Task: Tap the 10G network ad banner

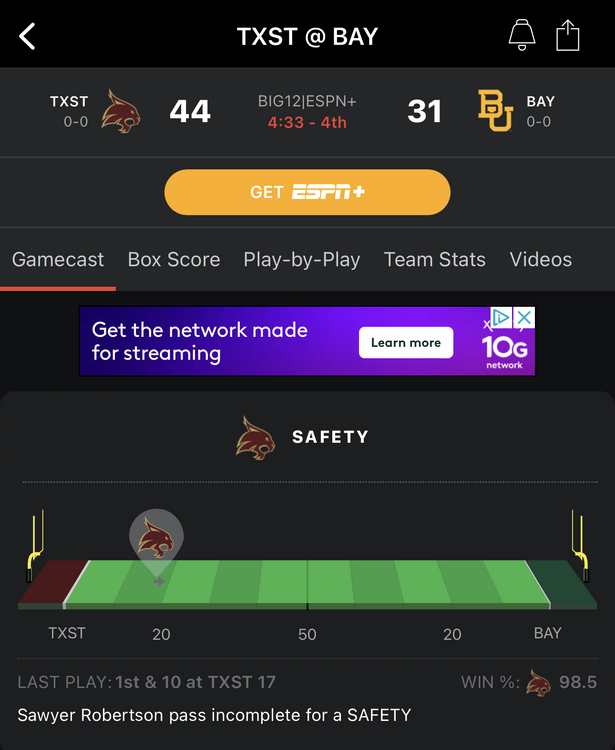Action: 220,341
